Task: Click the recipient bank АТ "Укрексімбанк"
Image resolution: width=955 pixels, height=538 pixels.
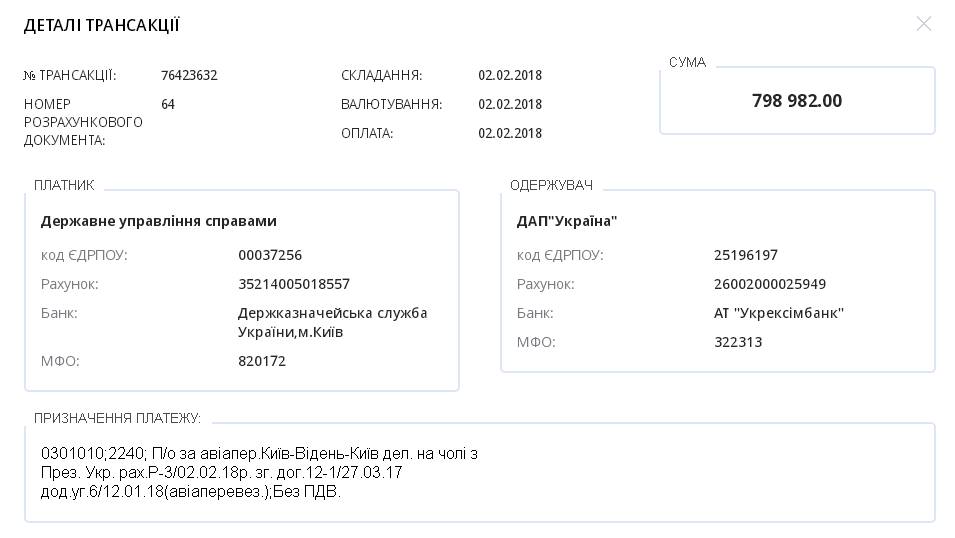Action: tap(779, 313)
